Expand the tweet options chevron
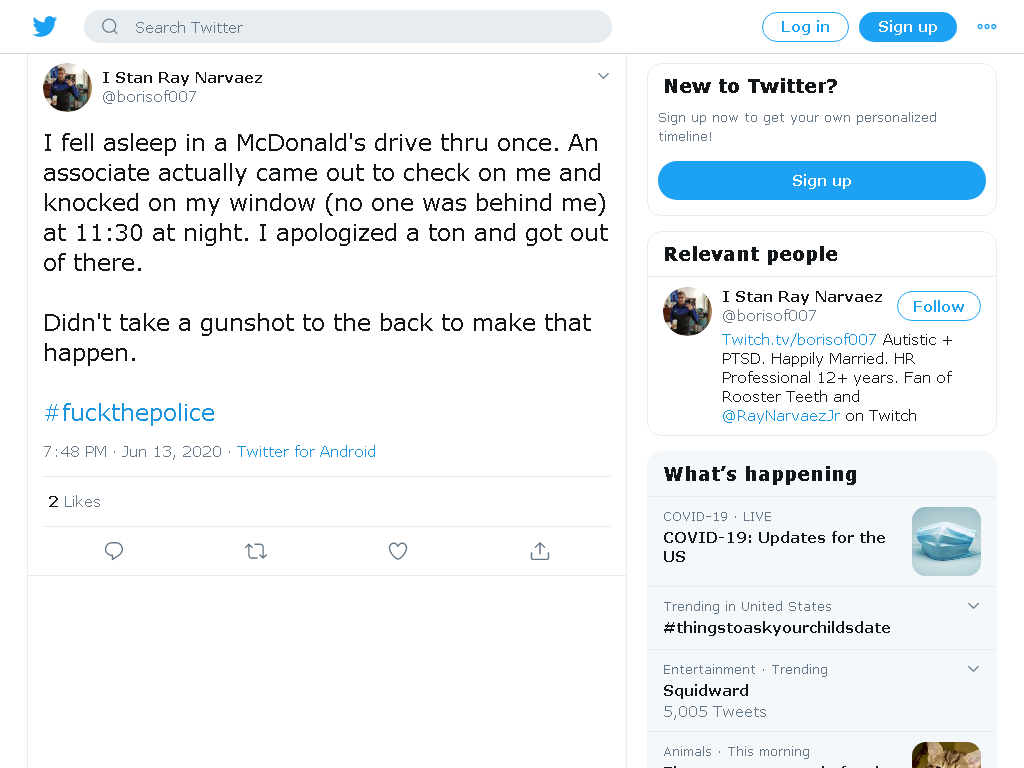The width and height of the screenshot is (1024, 768). click(603, 76)
